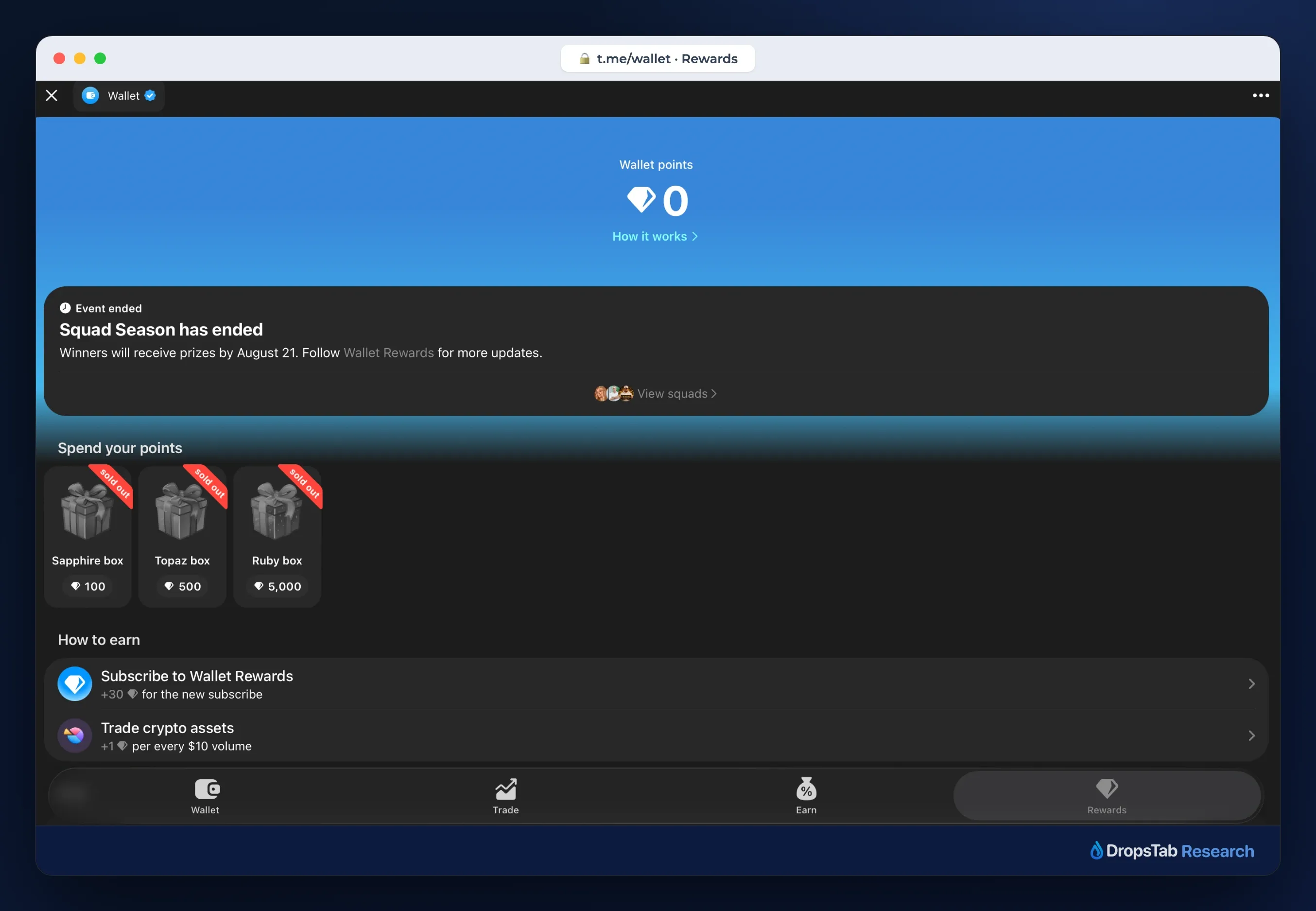This screenshot has height=911, width=1316.
Task: Follow the Wallet Rewards link in the event card
Action: (x=388, y=353)
